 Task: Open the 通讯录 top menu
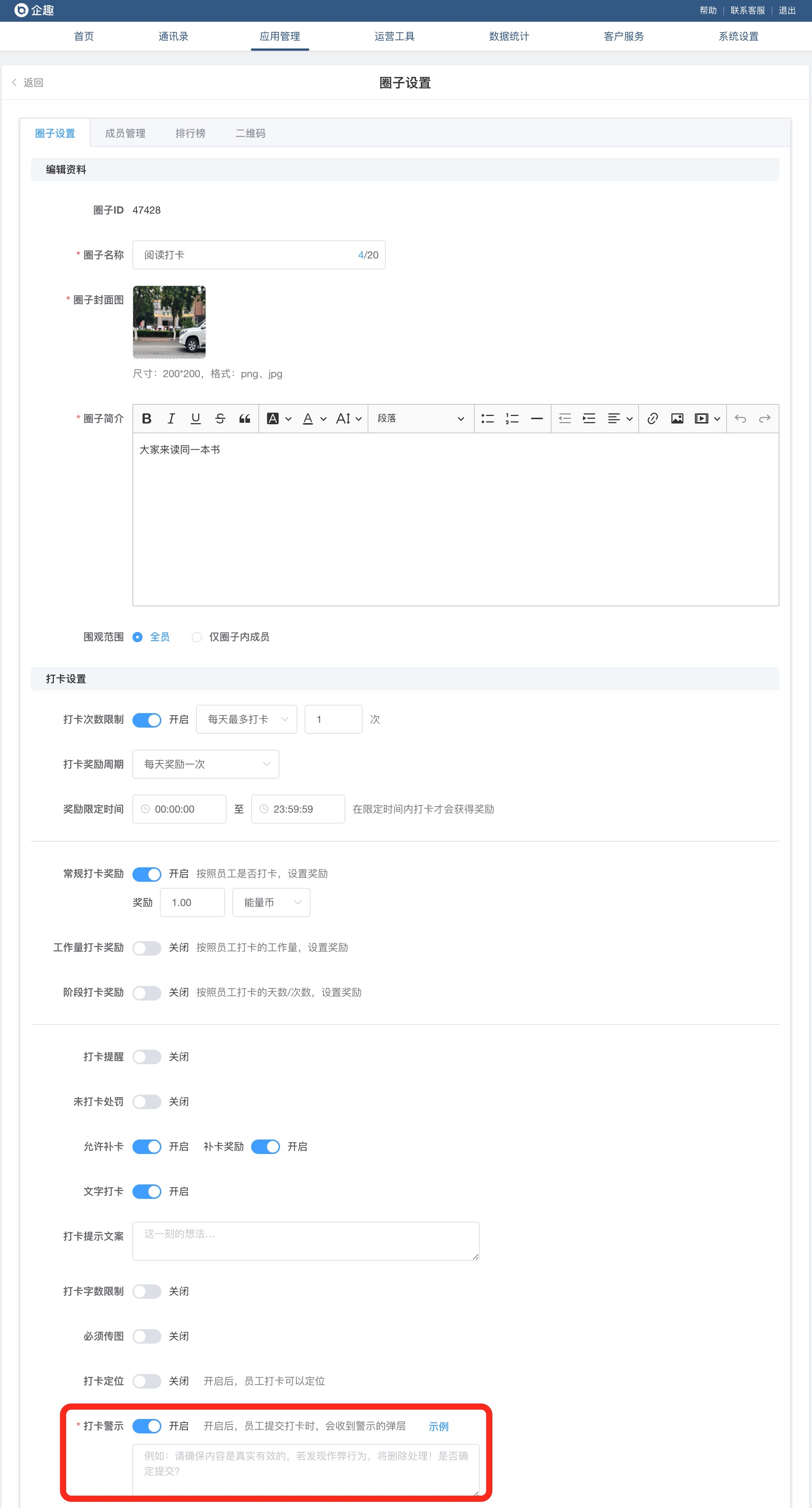click(x=173, y=36)
